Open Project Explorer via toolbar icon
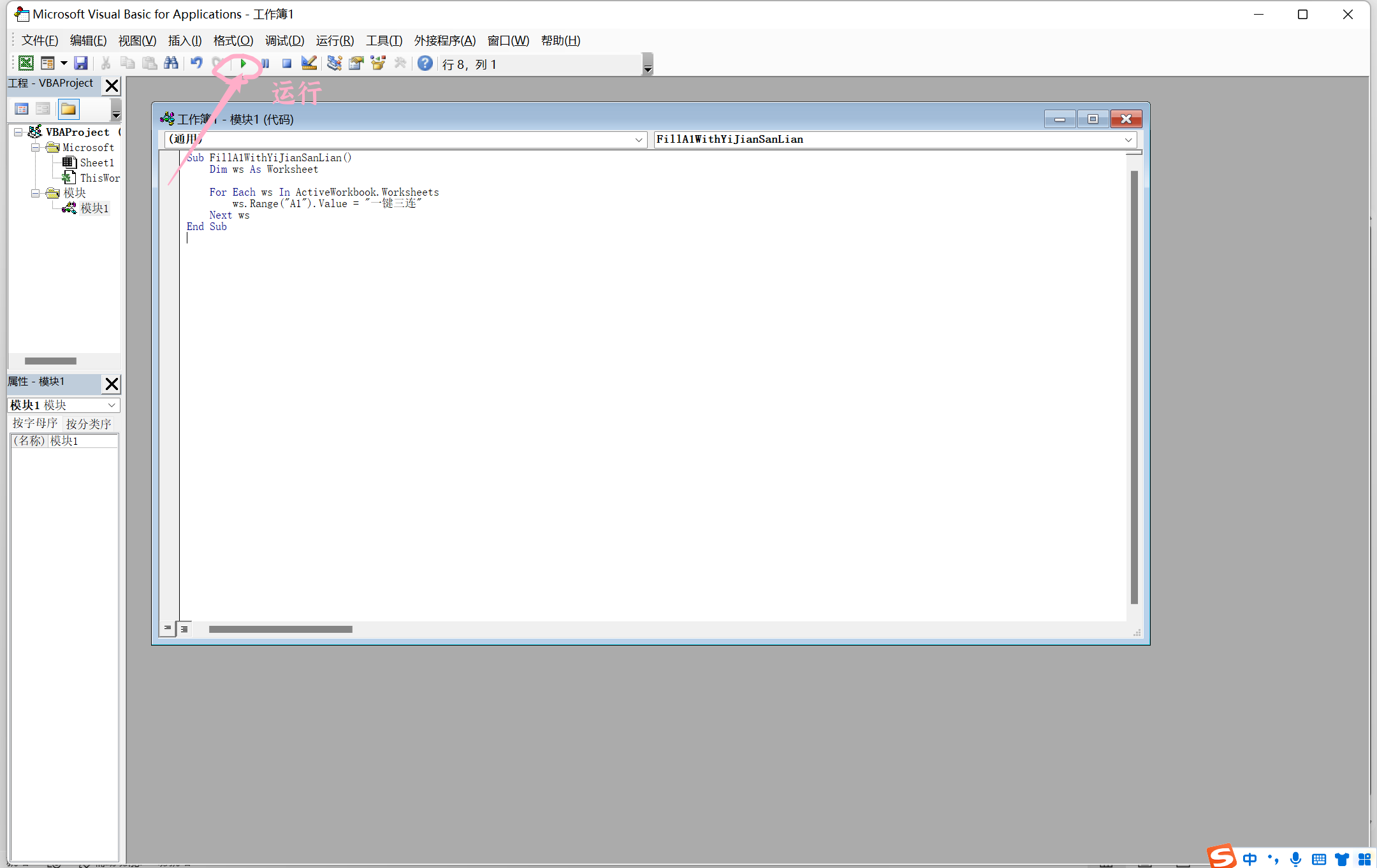1377x868 pixels. (x=334, y=63)
